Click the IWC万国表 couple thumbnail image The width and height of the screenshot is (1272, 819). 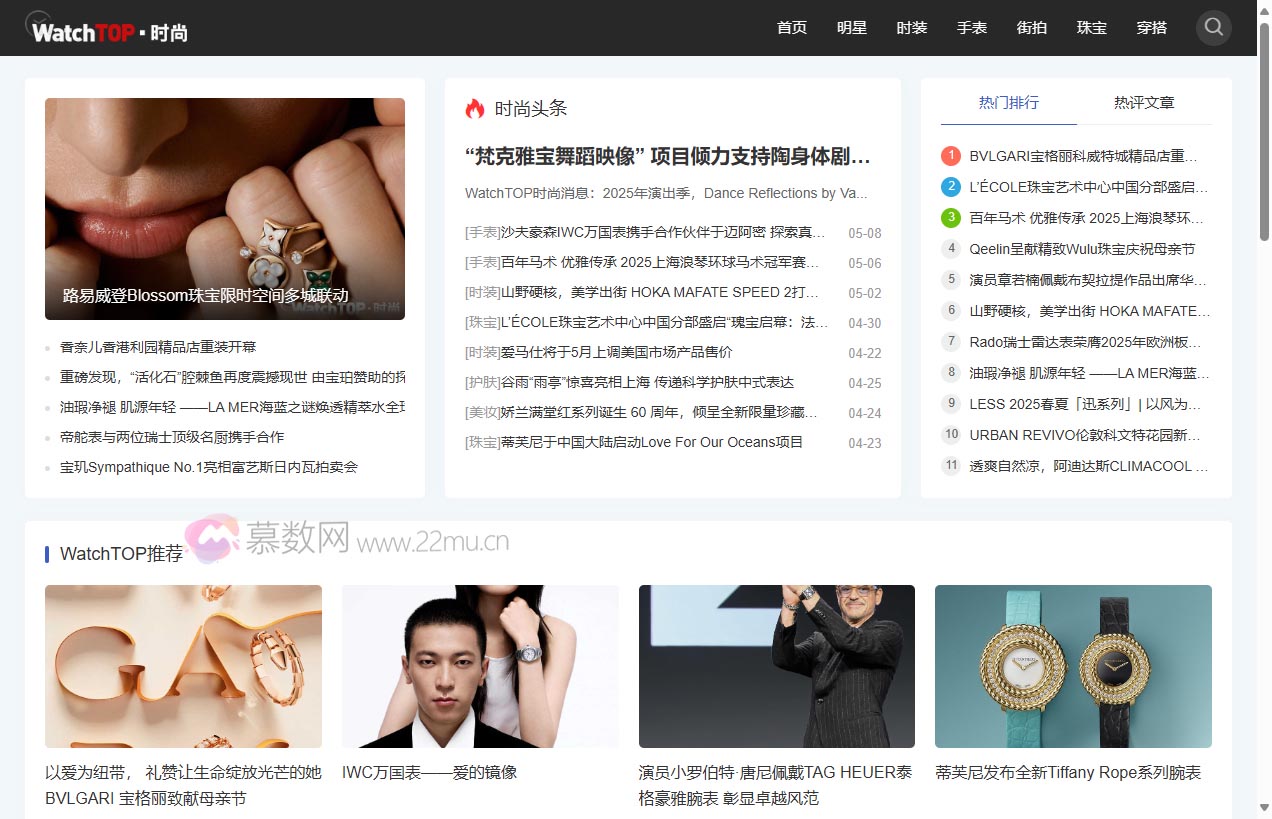(x=480, y=666)
